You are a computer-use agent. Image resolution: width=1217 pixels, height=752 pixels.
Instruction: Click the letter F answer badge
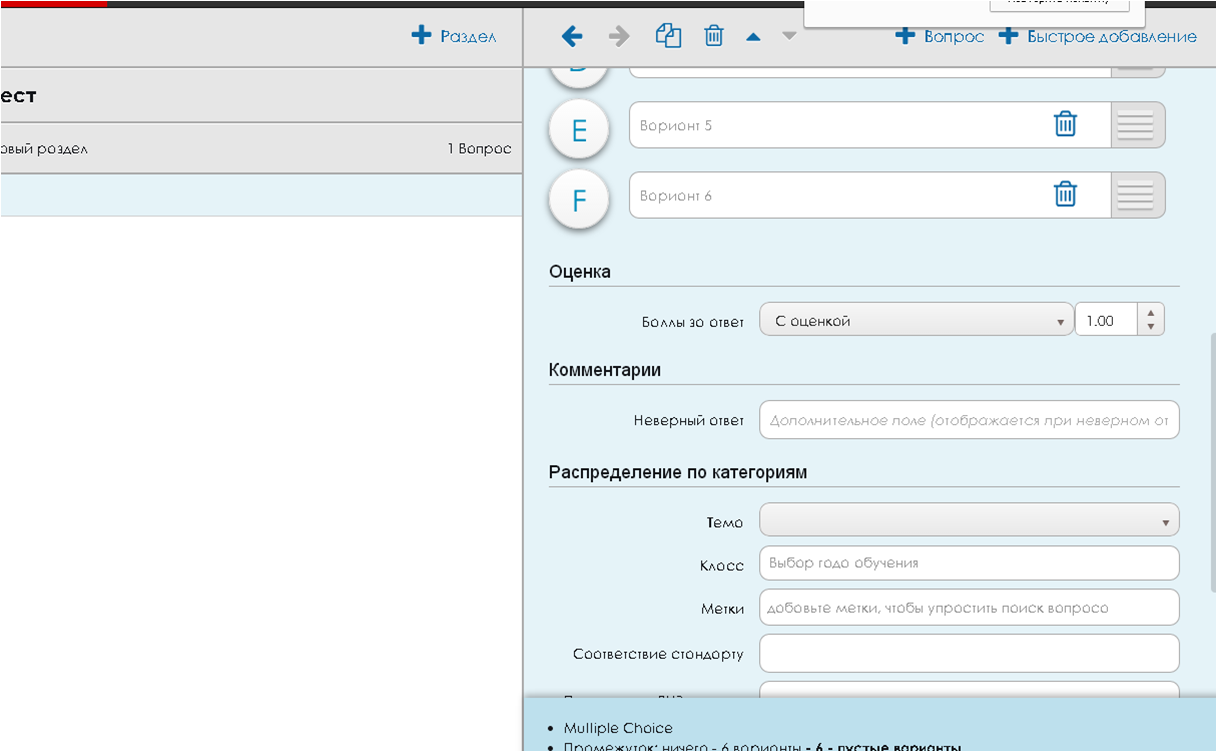click(x=578, y=199)
